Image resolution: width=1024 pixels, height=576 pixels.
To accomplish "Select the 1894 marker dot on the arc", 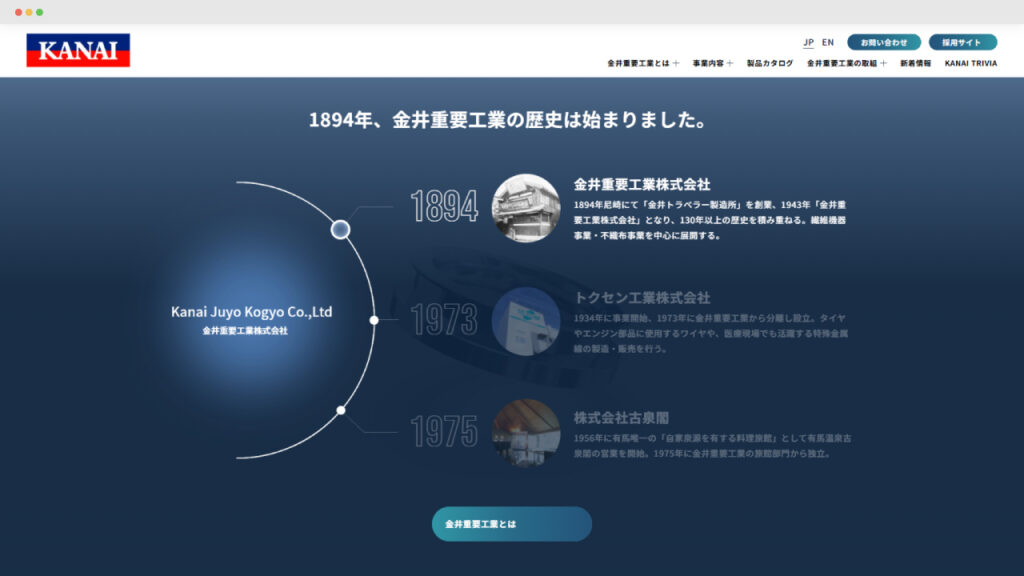I will (340, 229).
